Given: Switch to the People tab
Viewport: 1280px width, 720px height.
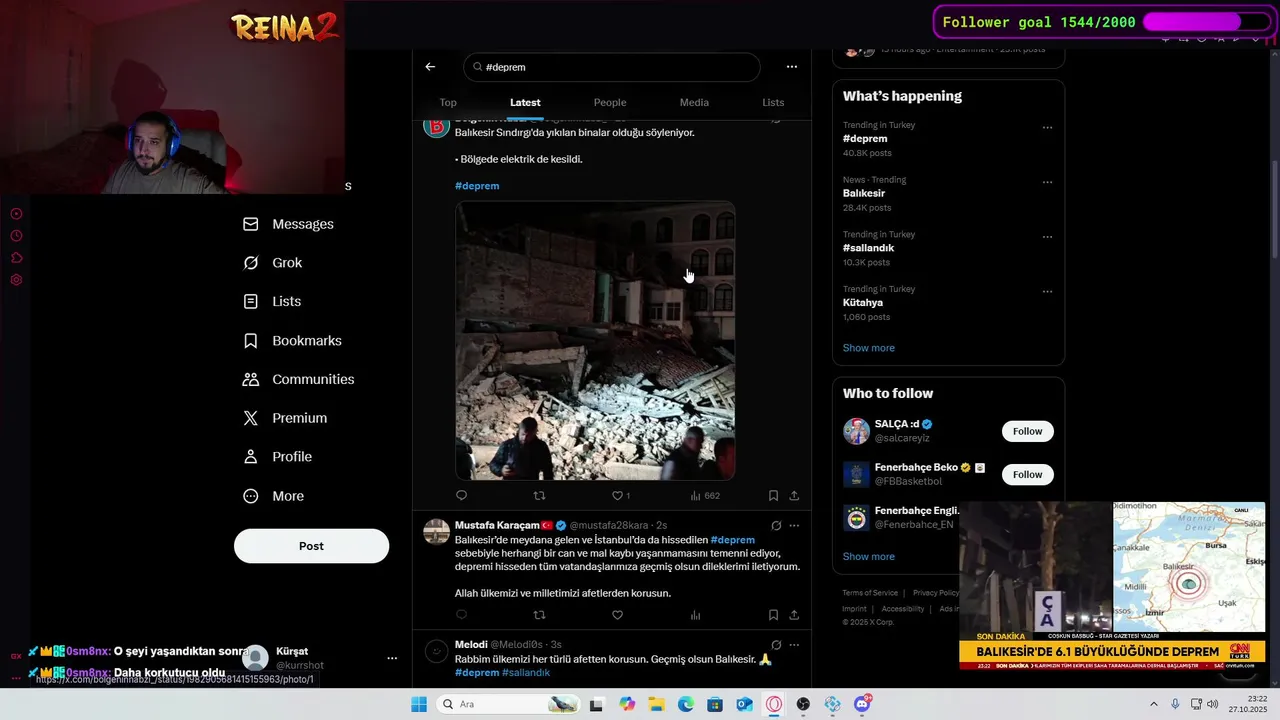Looking at the screenshot, I should [610, 102].
